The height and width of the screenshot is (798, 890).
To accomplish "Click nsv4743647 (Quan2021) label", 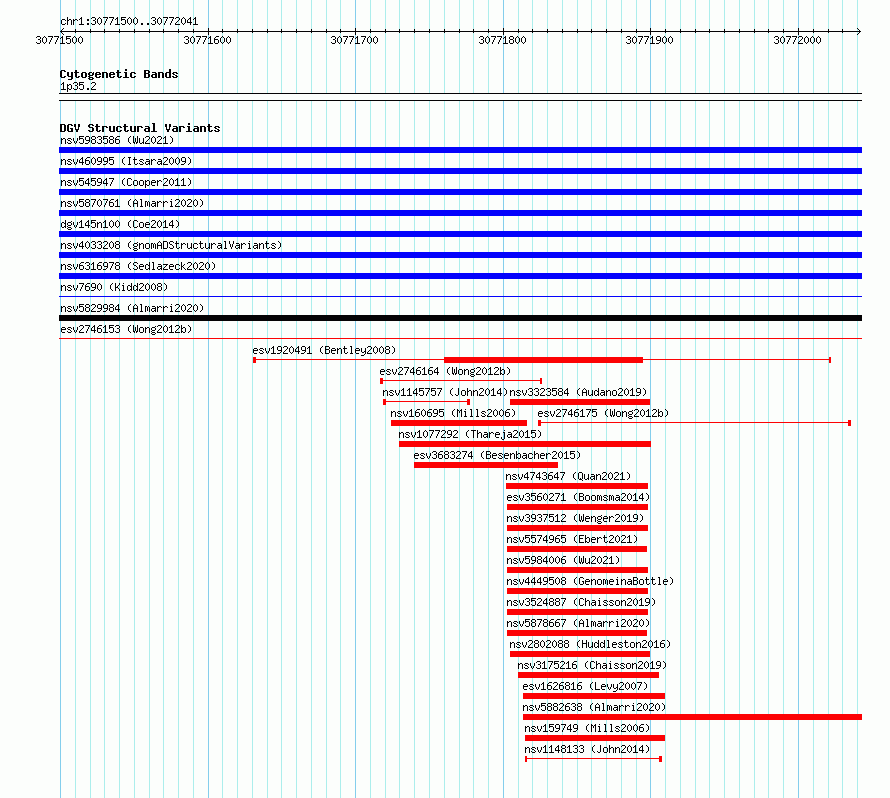I will 568,476.
